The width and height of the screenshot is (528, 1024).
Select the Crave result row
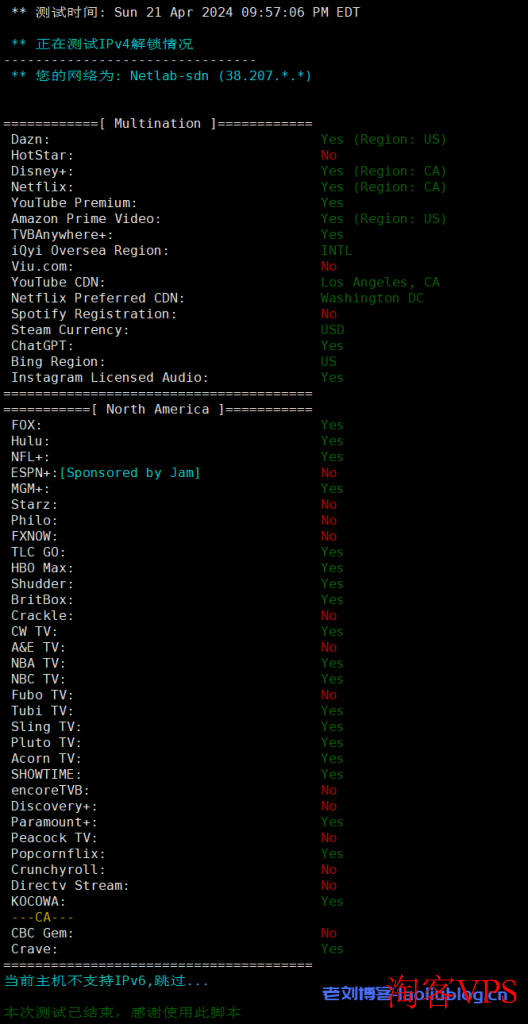[177, 949]
